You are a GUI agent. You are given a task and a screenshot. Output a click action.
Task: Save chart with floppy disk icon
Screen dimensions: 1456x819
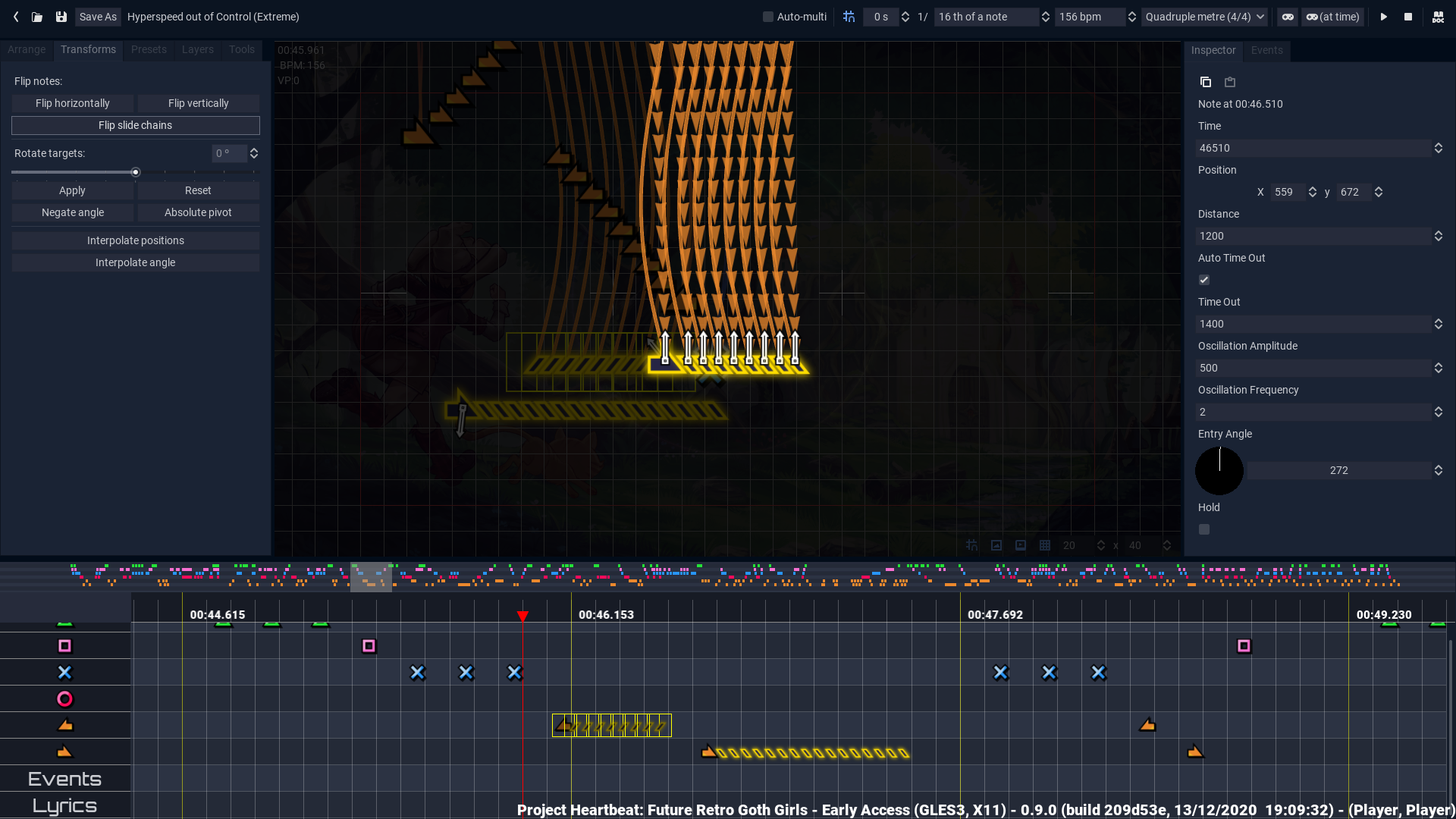click(x=61, y=17)
